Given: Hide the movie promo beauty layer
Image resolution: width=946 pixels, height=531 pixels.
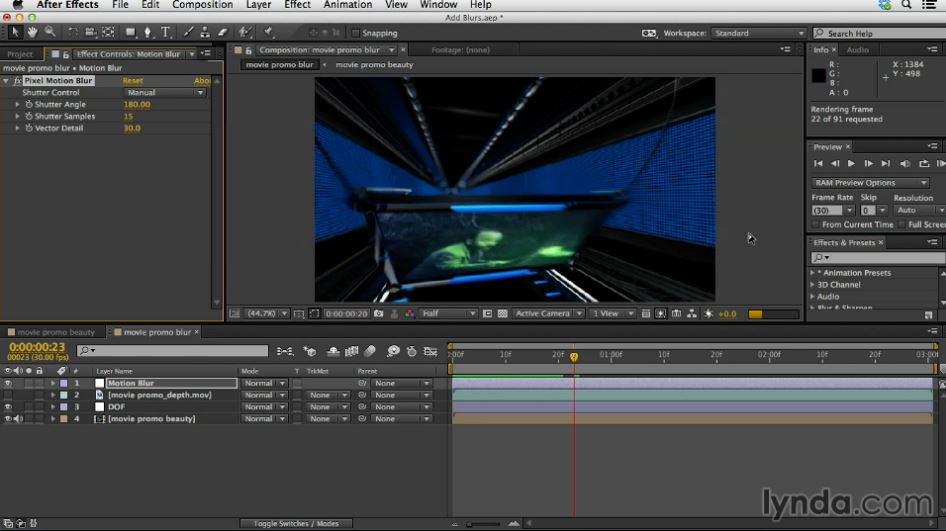Looking at the screenshot, I should coord(8,419).
